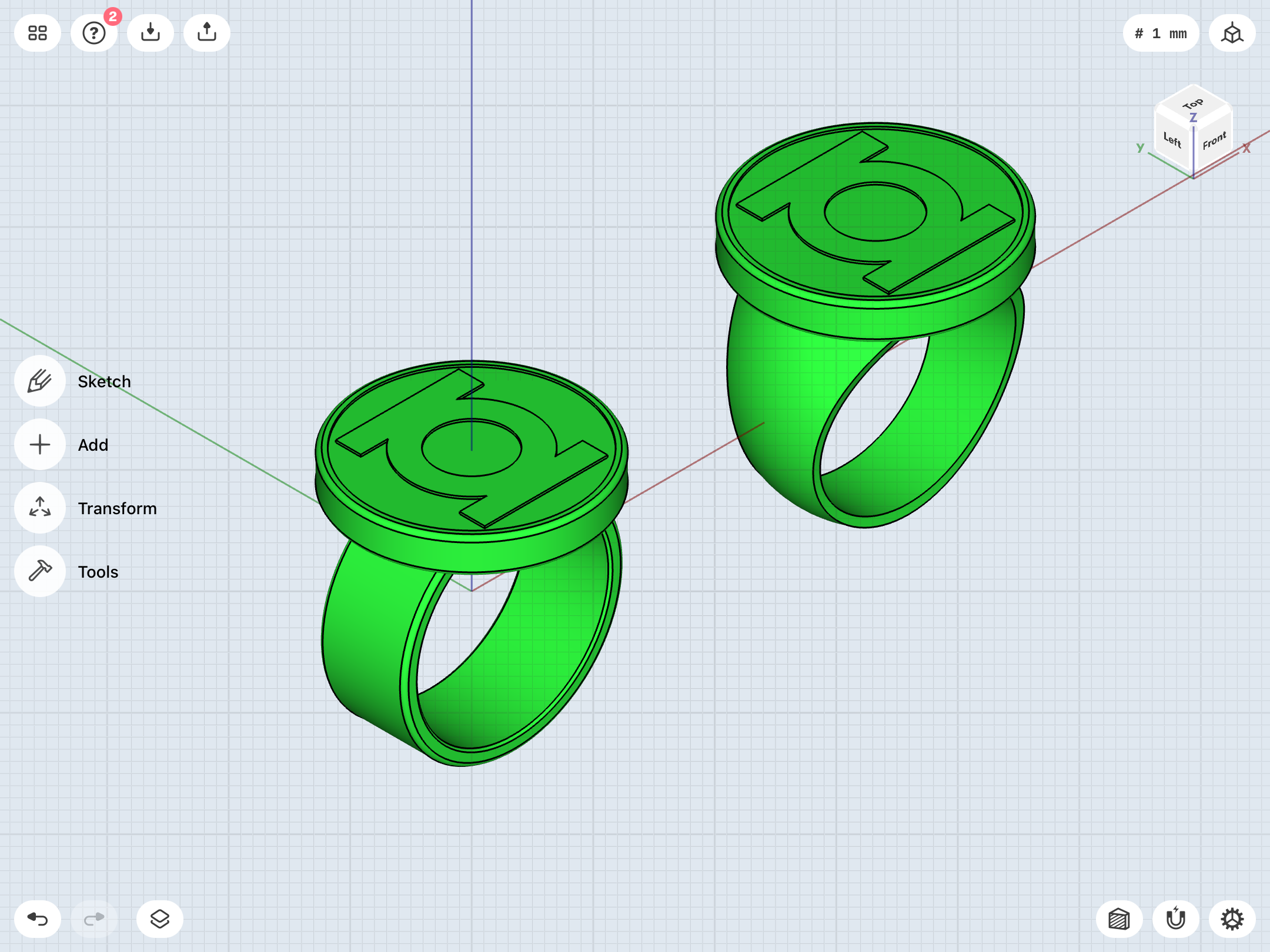
Task: Open the visual style shaded cube icon
Action: pyautogui.click(x=1119, y=919)
